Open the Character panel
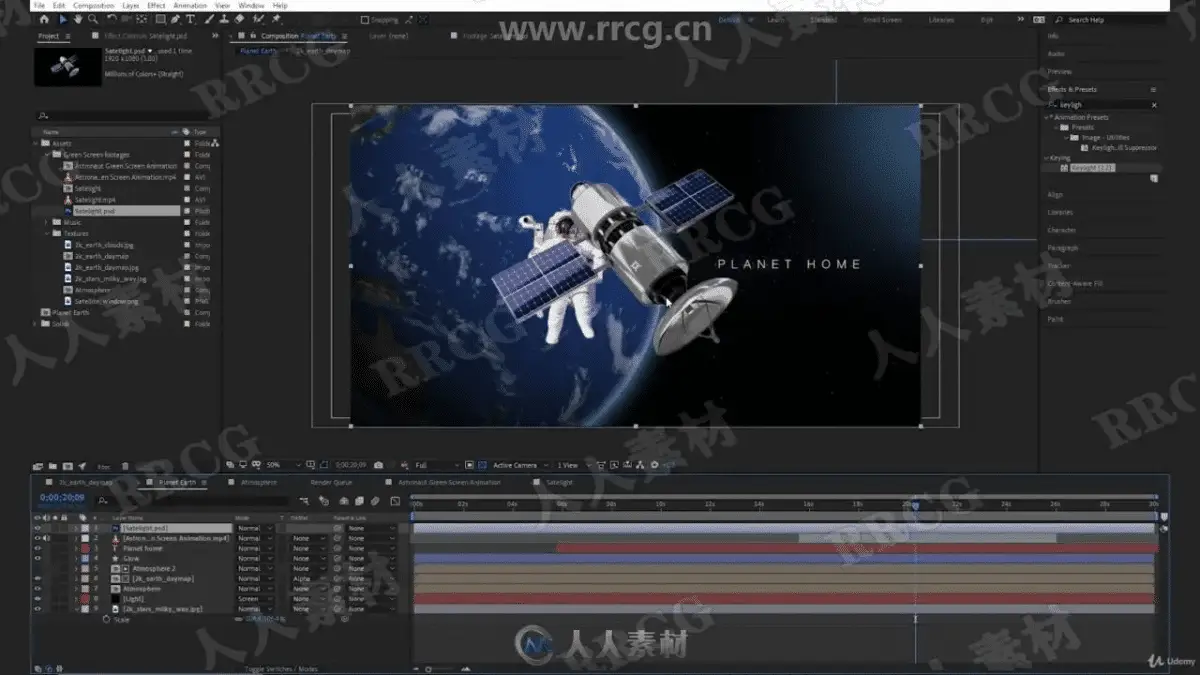Image resolution: width=1200 pixels, height=675 pixels. coord(1062,230)
